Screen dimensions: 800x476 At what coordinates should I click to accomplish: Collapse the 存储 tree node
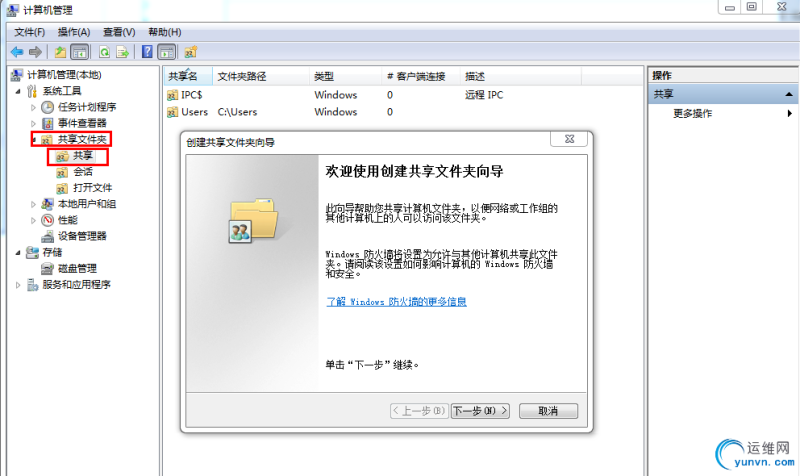click(18, 252)
